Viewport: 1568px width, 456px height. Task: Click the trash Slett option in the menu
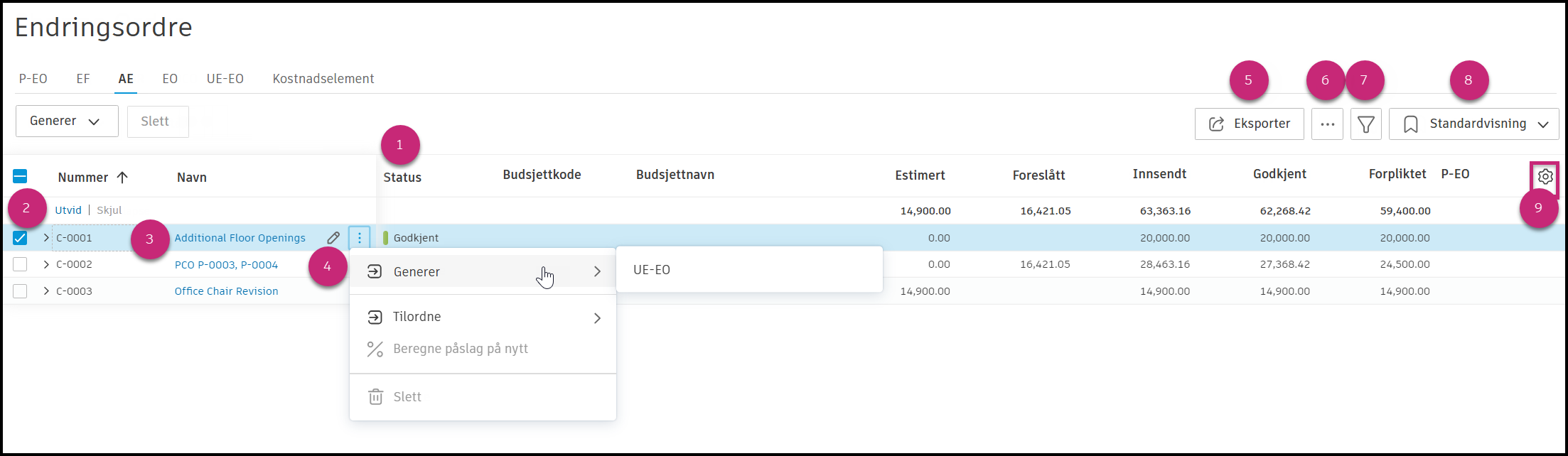pos(407,397)
